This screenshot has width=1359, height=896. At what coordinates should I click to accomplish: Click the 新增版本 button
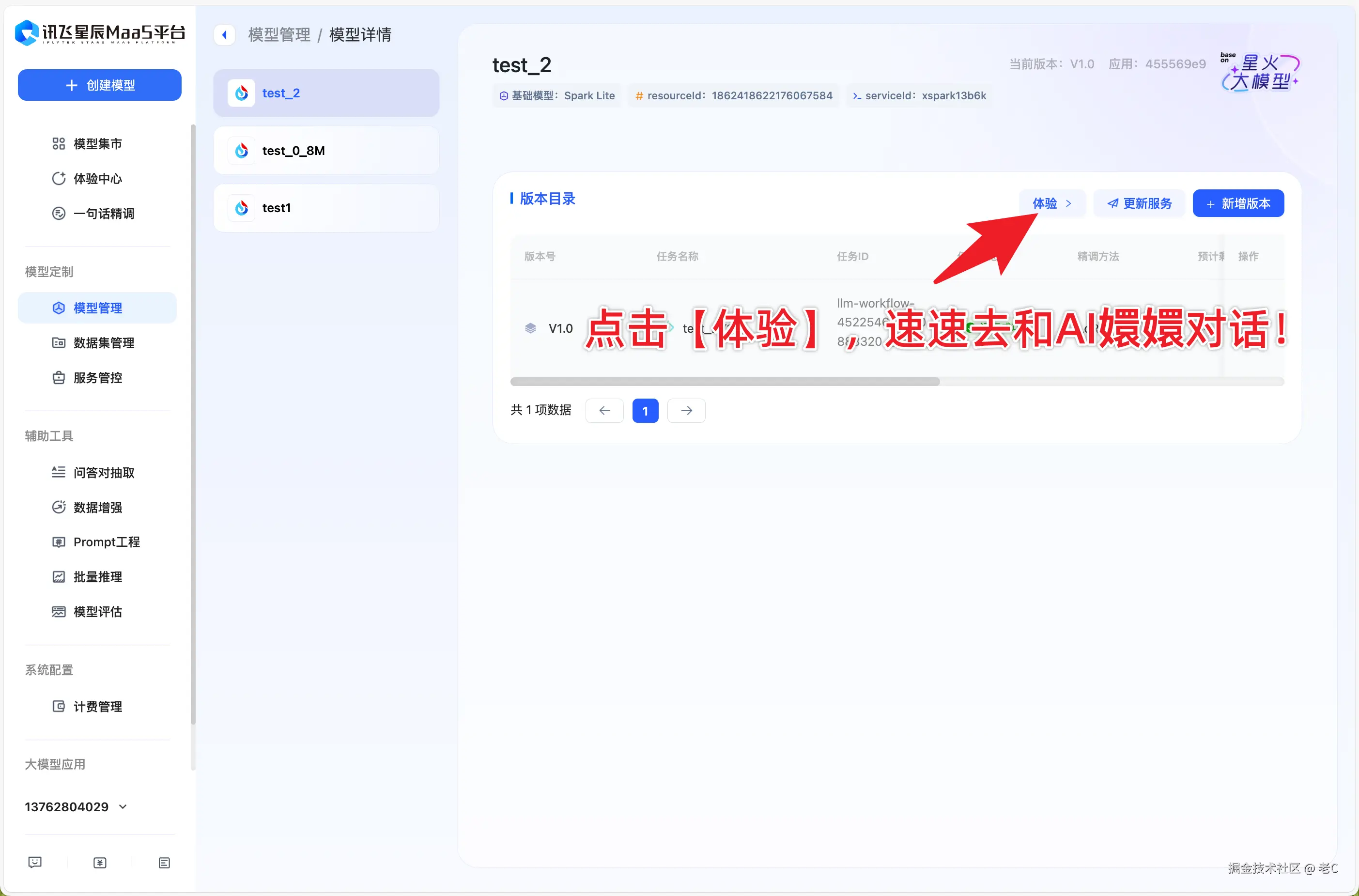(x=1238, y=203)
